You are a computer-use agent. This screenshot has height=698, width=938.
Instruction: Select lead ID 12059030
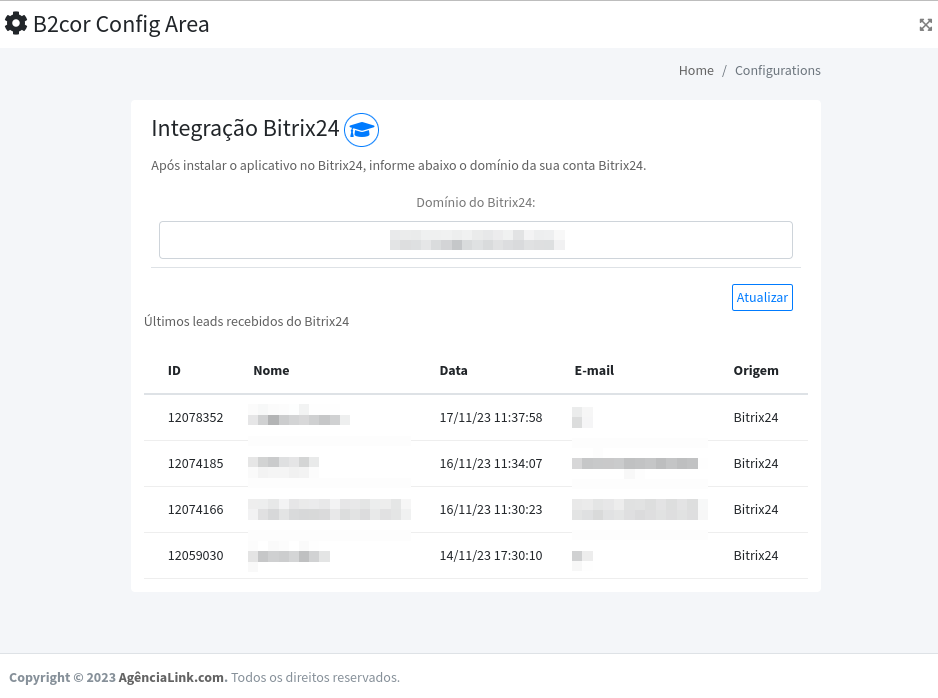195,555
